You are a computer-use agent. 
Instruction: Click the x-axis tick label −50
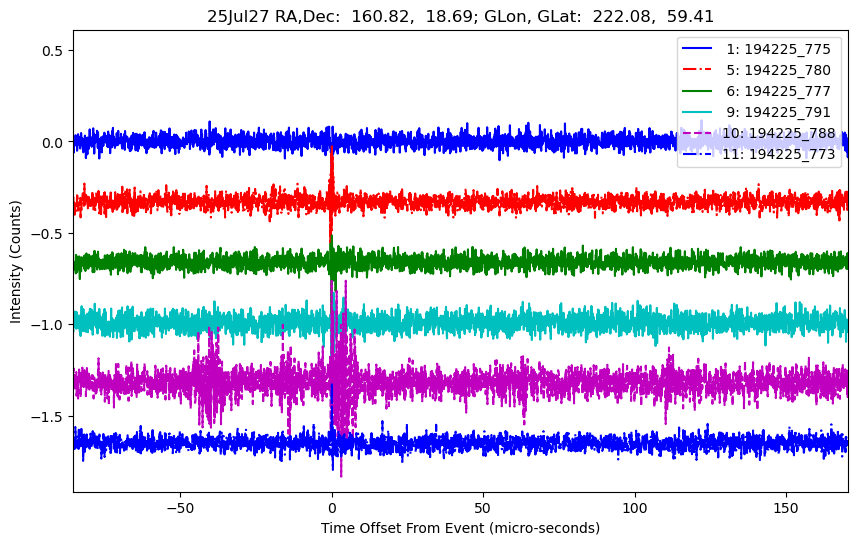point(180,508)
